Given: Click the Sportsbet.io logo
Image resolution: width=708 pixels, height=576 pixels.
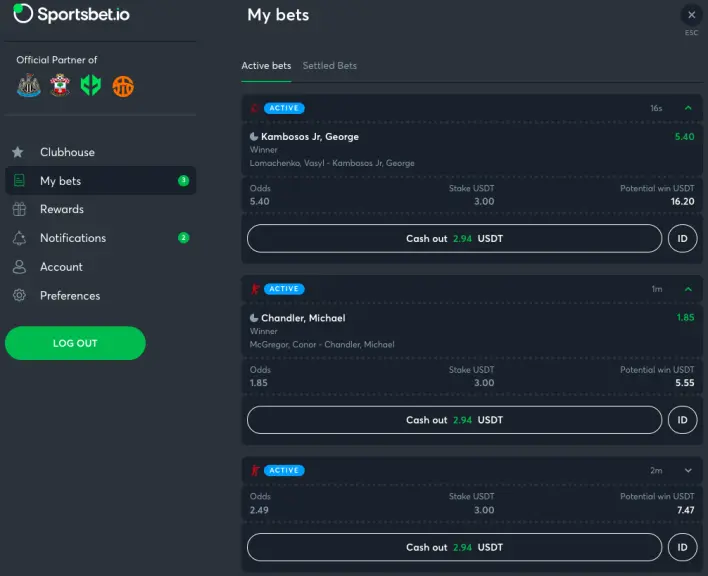Looking at the screenshot, I should (71, 14).
